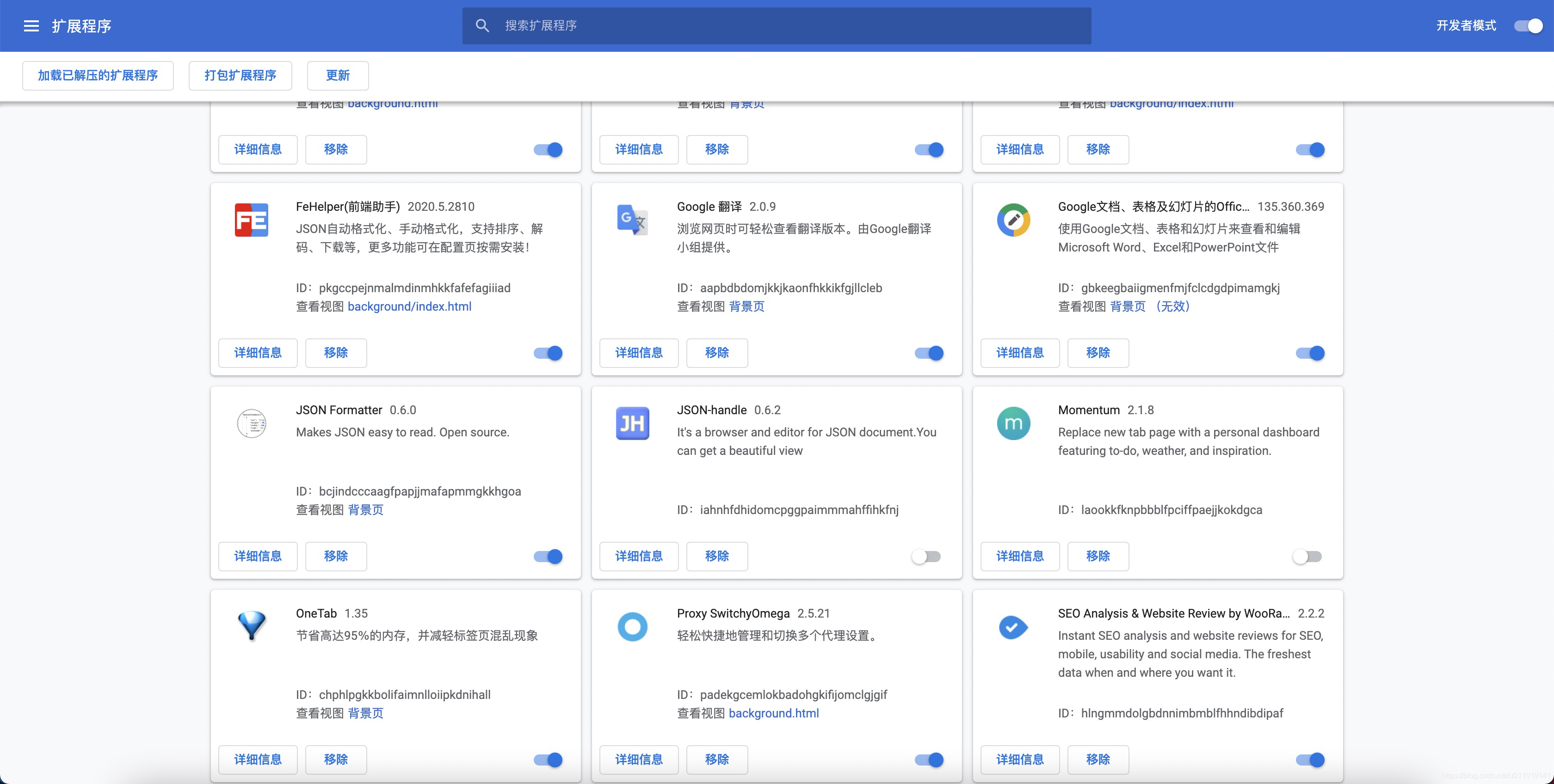Click the JSON Formatter extension icon
This screenshot has width=1554, height=784.
click(252, 423)
